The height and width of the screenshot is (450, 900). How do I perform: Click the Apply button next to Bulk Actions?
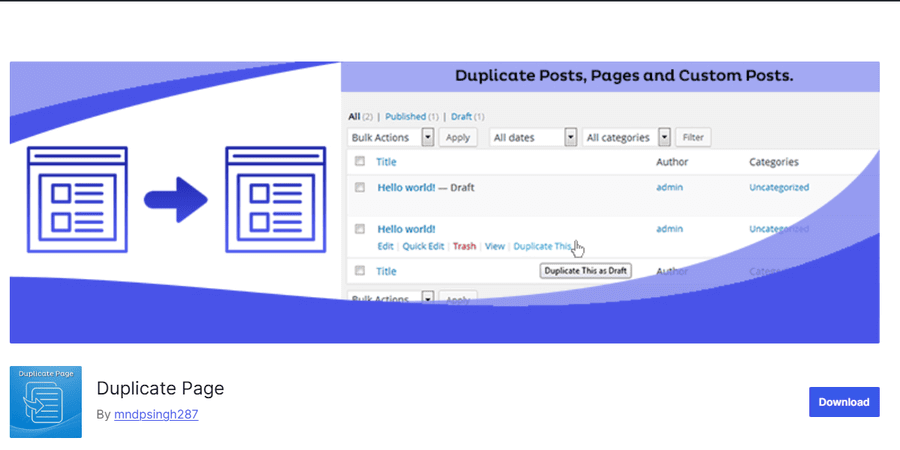pos(458,138)
